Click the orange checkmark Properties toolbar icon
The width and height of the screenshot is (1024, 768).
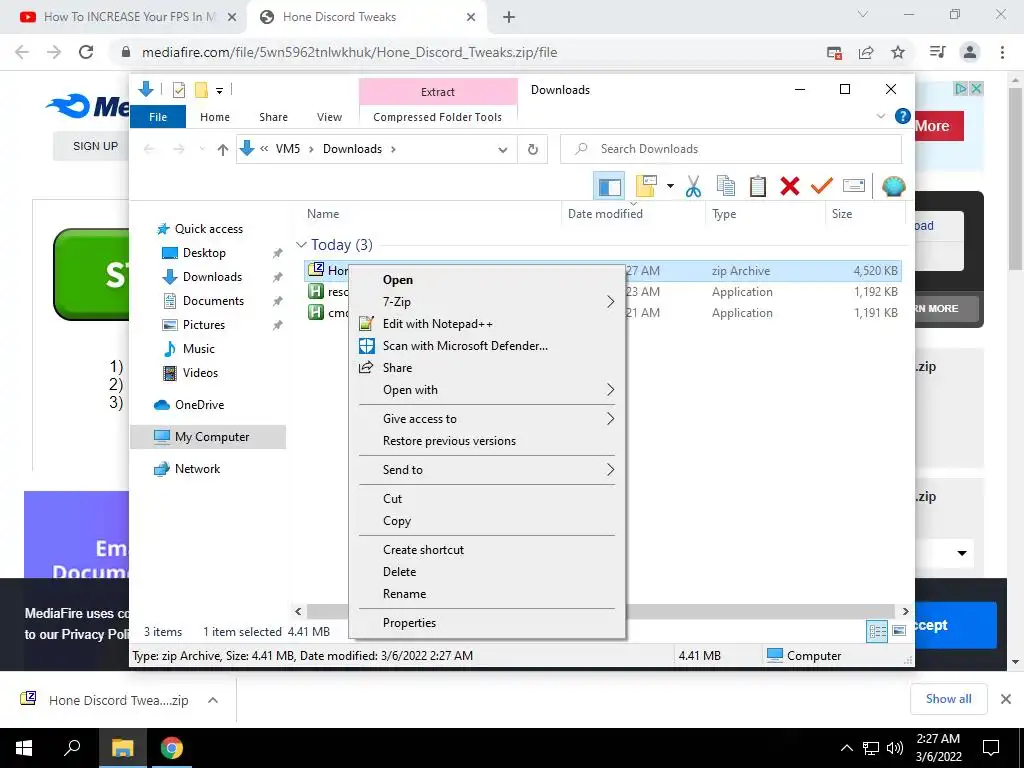[x=822, y=187]
